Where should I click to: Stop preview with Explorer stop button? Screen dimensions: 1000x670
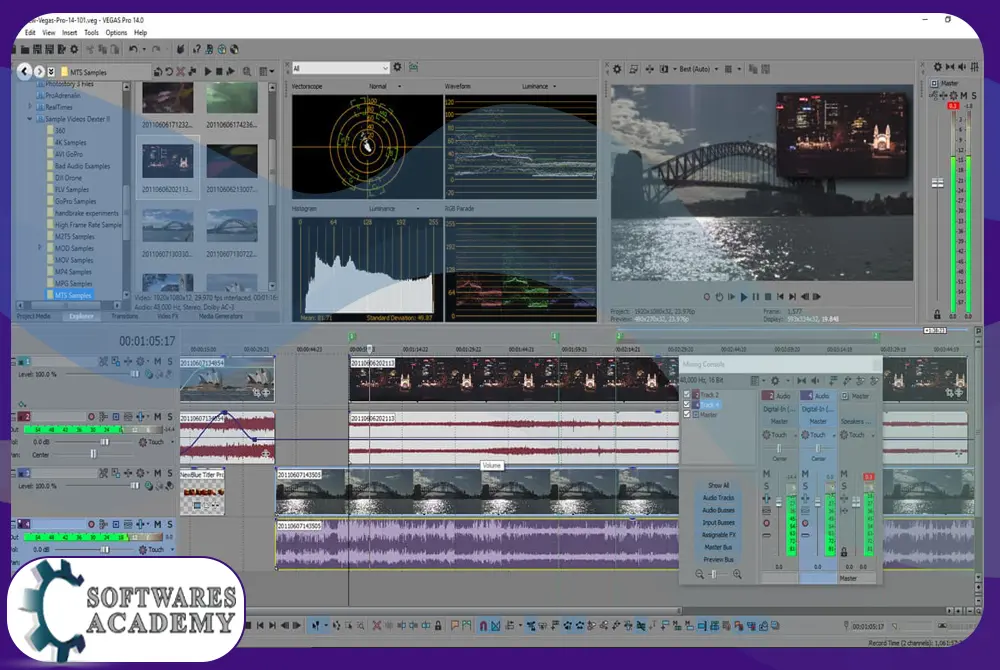[219, 71]
